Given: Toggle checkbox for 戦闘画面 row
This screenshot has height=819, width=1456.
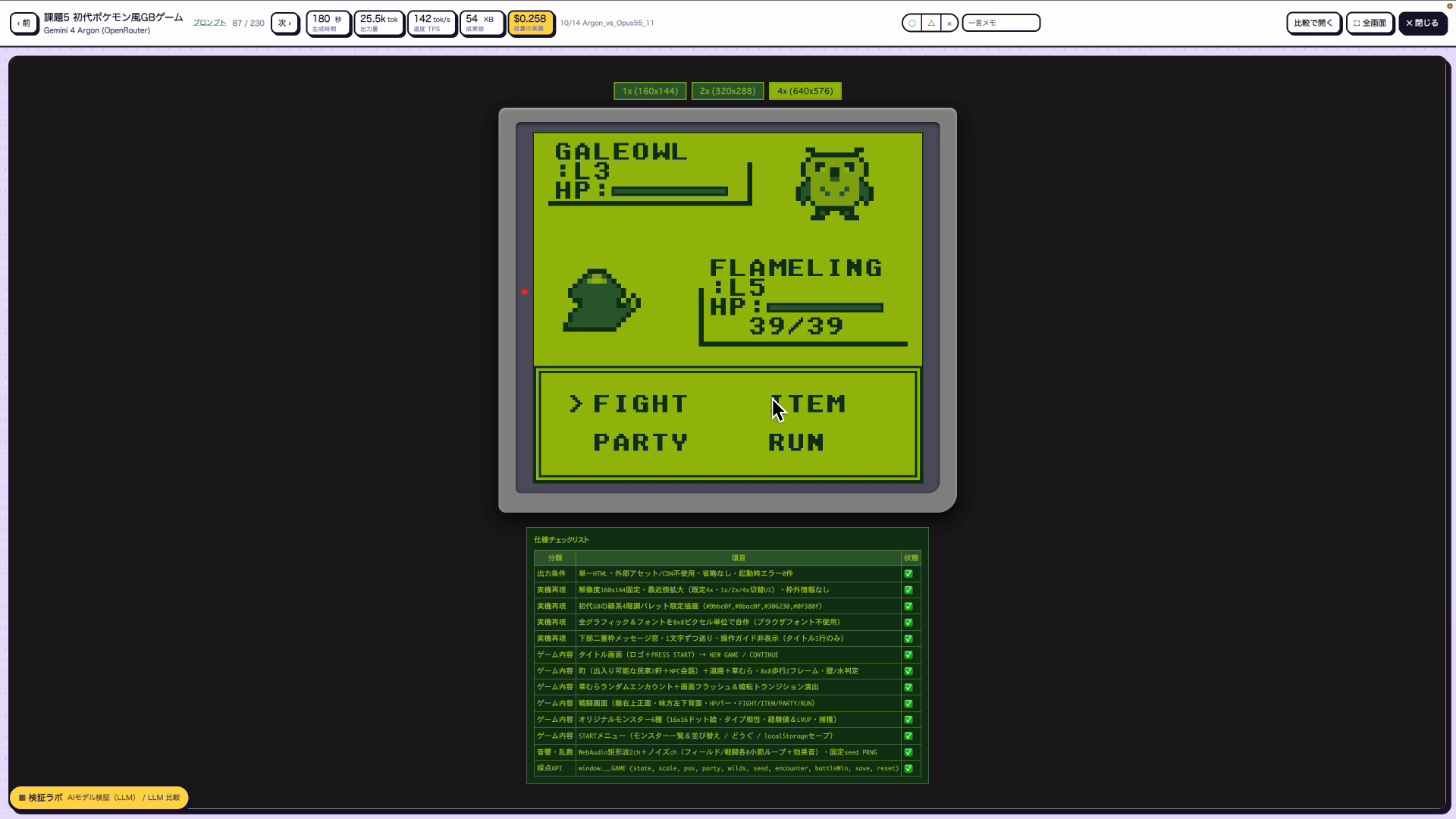Looking at the screenshot, I should click(908, 704).
